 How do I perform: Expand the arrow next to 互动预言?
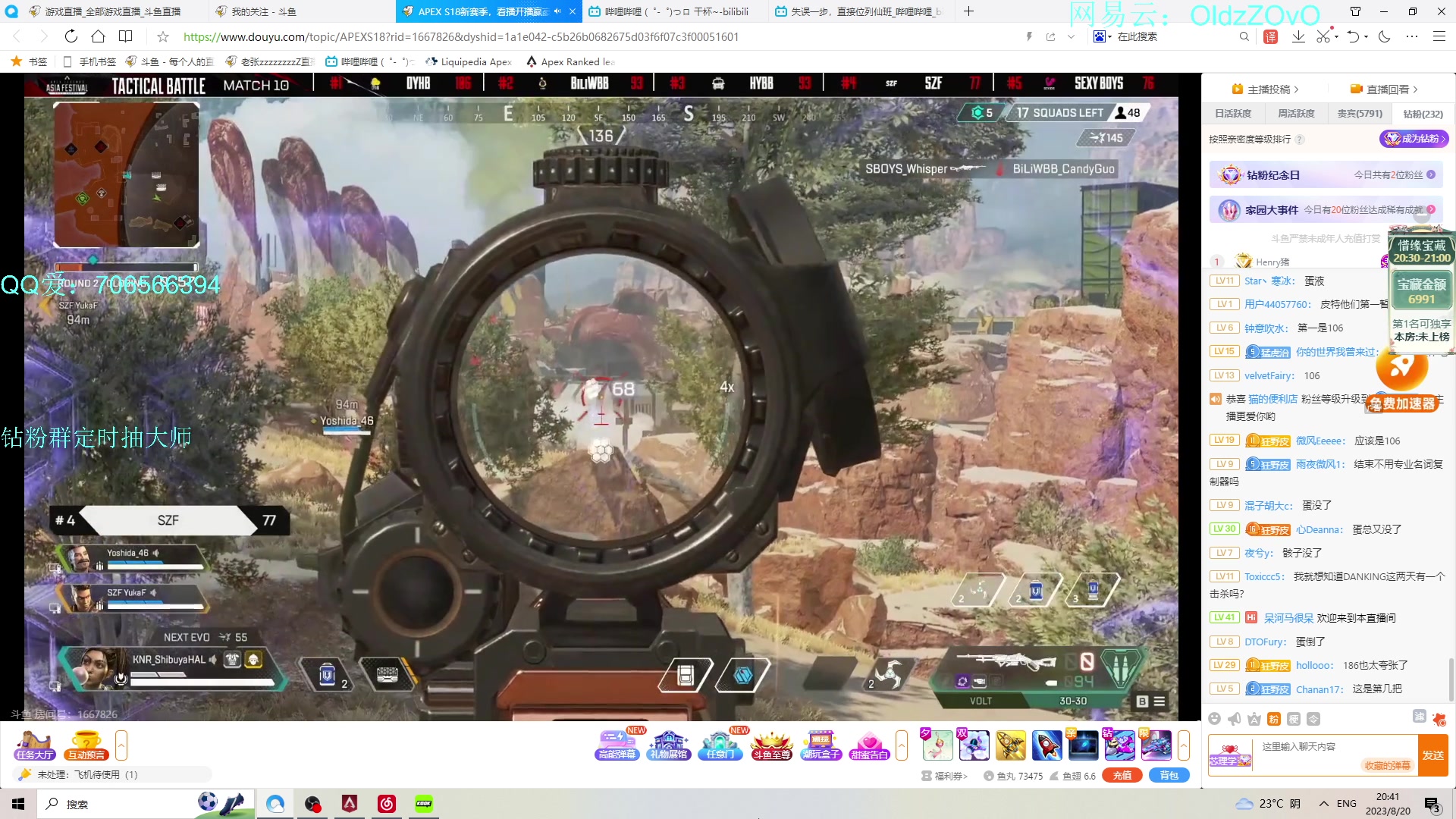click(121, 745)
